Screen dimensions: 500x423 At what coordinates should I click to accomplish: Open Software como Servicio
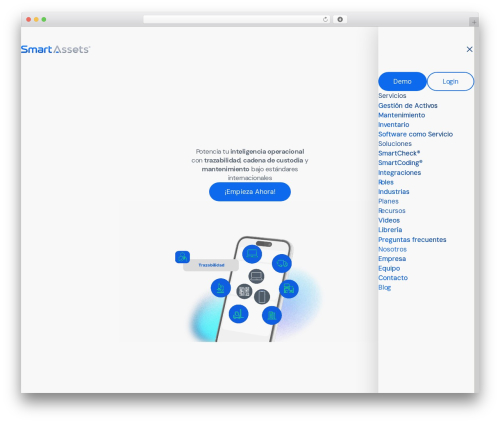point(416,134)
